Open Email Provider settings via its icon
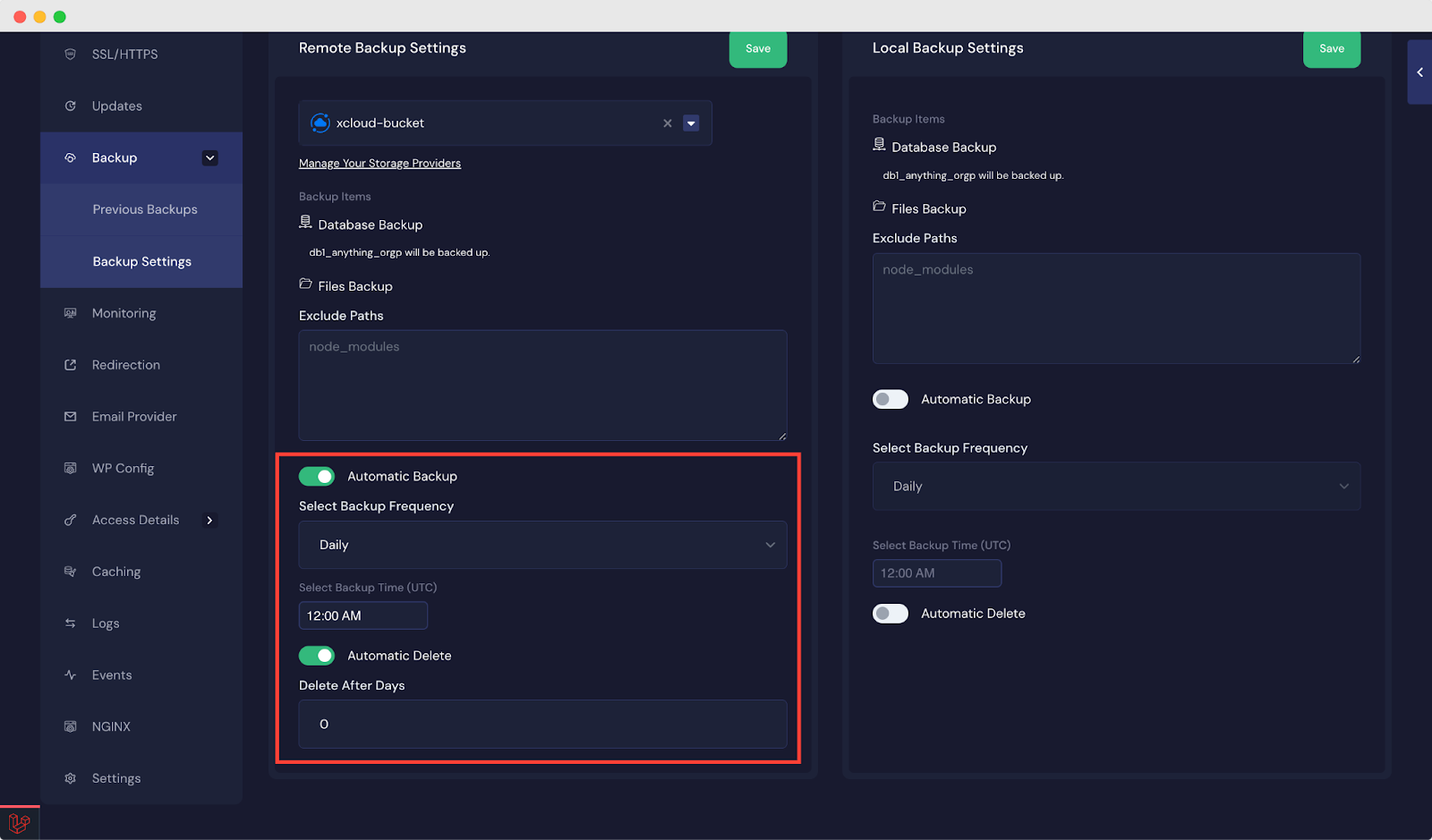The height and width of the screenshot is (840, 1432). tap(70, 416)
